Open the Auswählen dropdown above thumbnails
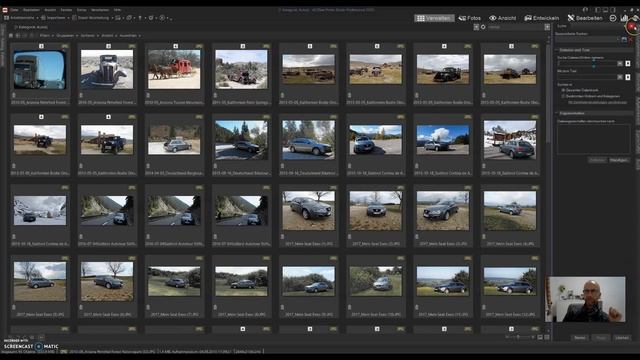This screenshot has width=640, height=360. tap(130, 36)
